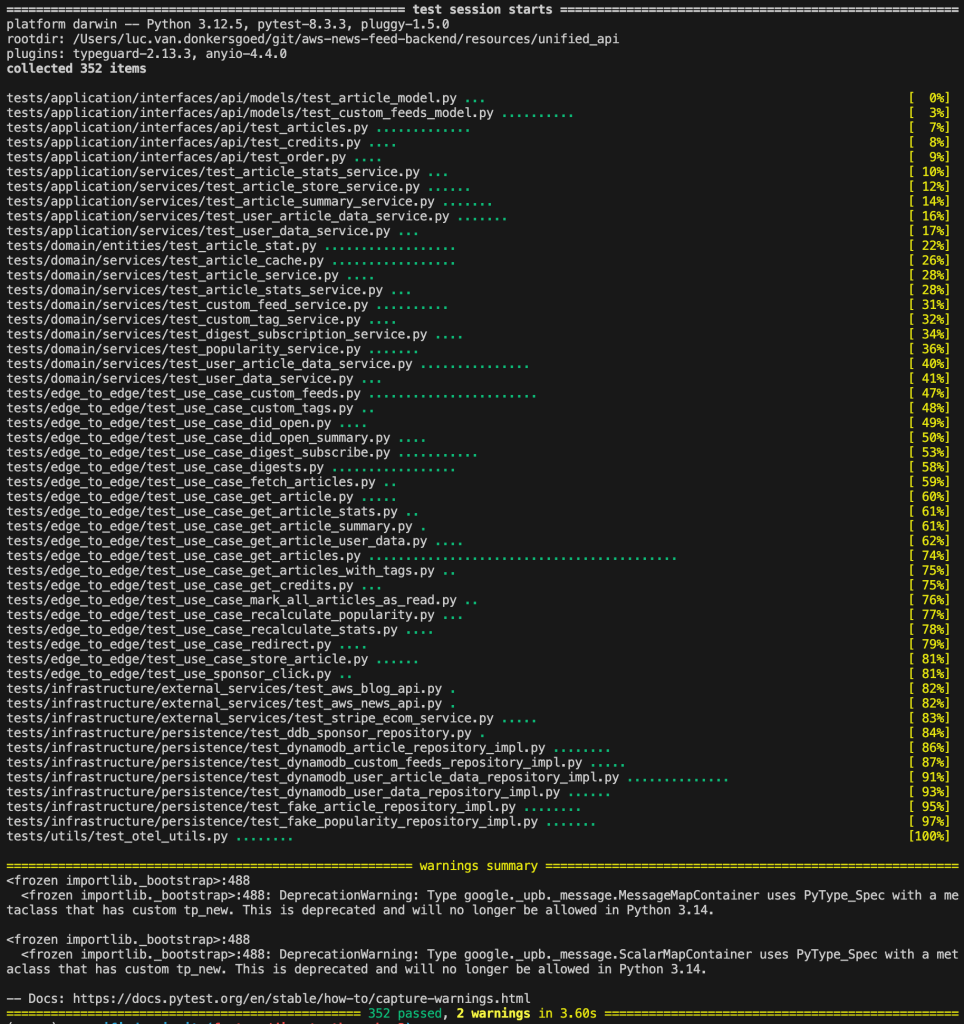
Task: Click the "test session starts" header text
Action: (482, 9)
